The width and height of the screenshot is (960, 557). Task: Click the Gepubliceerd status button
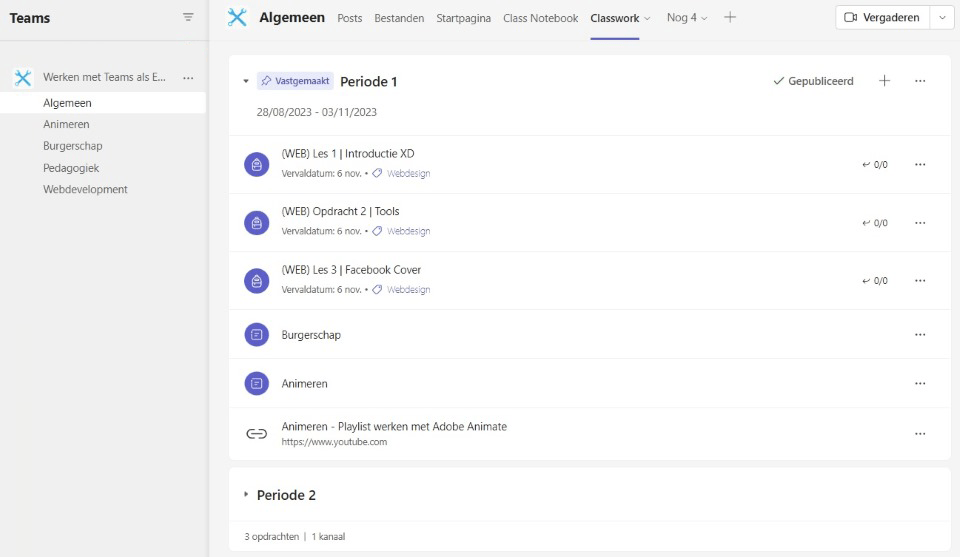coord(813,81)
